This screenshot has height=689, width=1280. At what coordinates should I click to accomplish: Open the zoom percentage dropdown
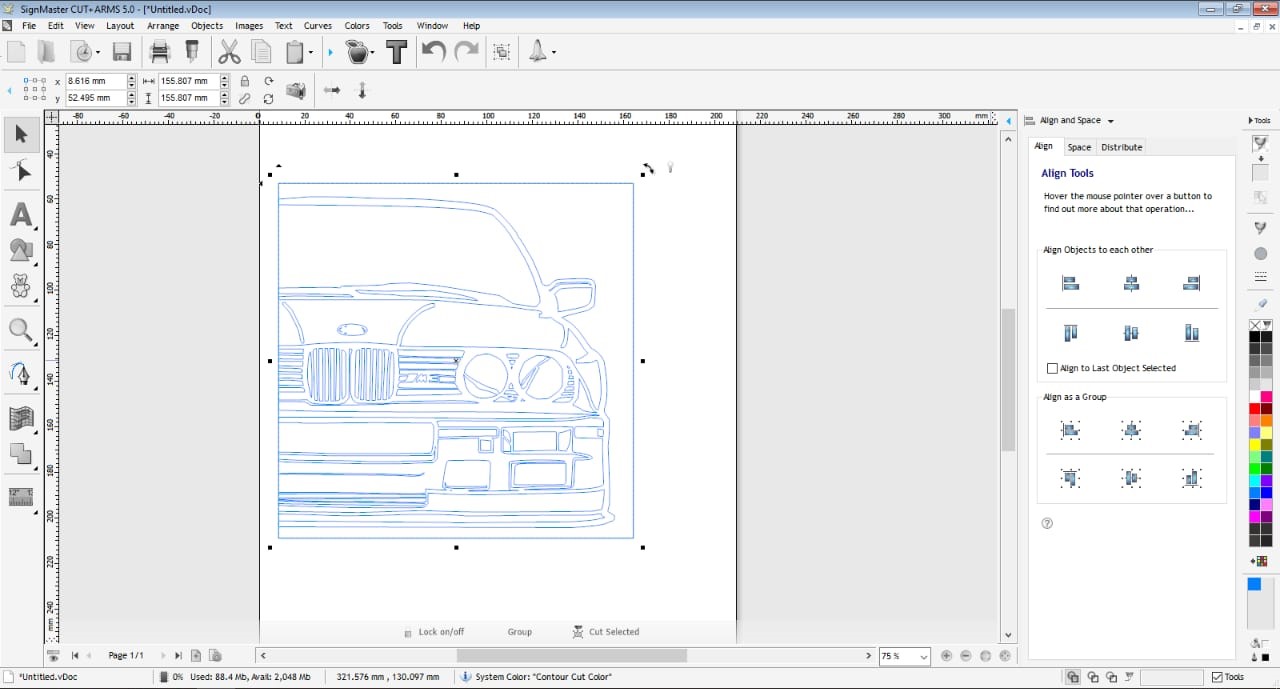923,657
